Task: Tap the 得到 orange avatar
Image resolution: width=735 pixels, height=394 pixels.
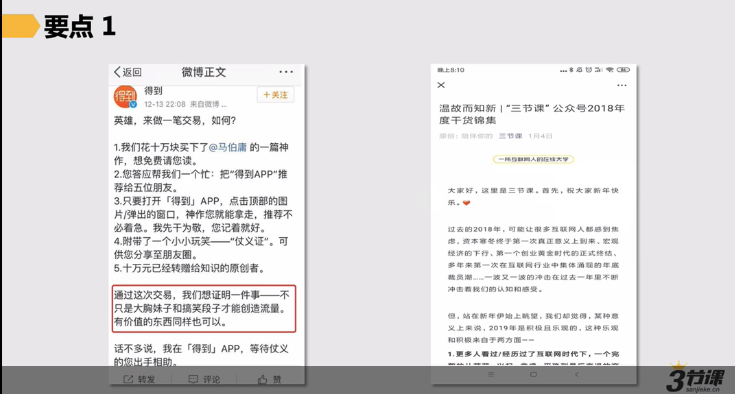Action: [x=125, y=97]
